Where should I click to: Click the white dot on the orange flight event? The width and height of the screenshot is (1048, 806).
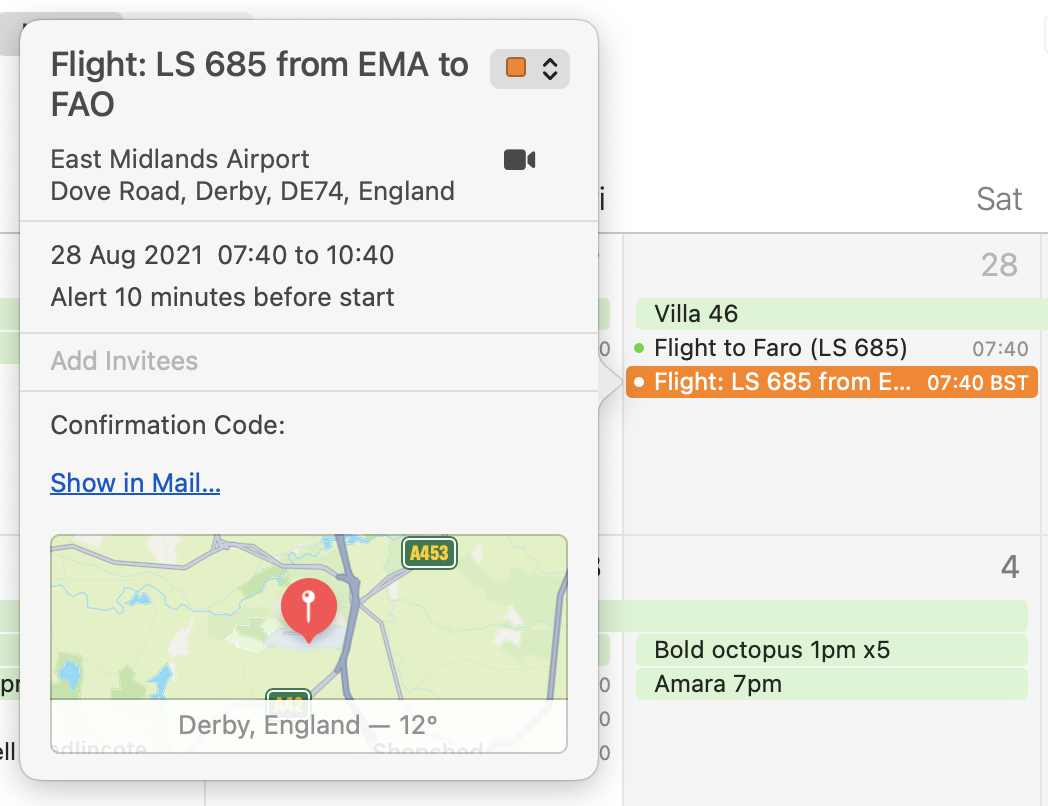639,382
